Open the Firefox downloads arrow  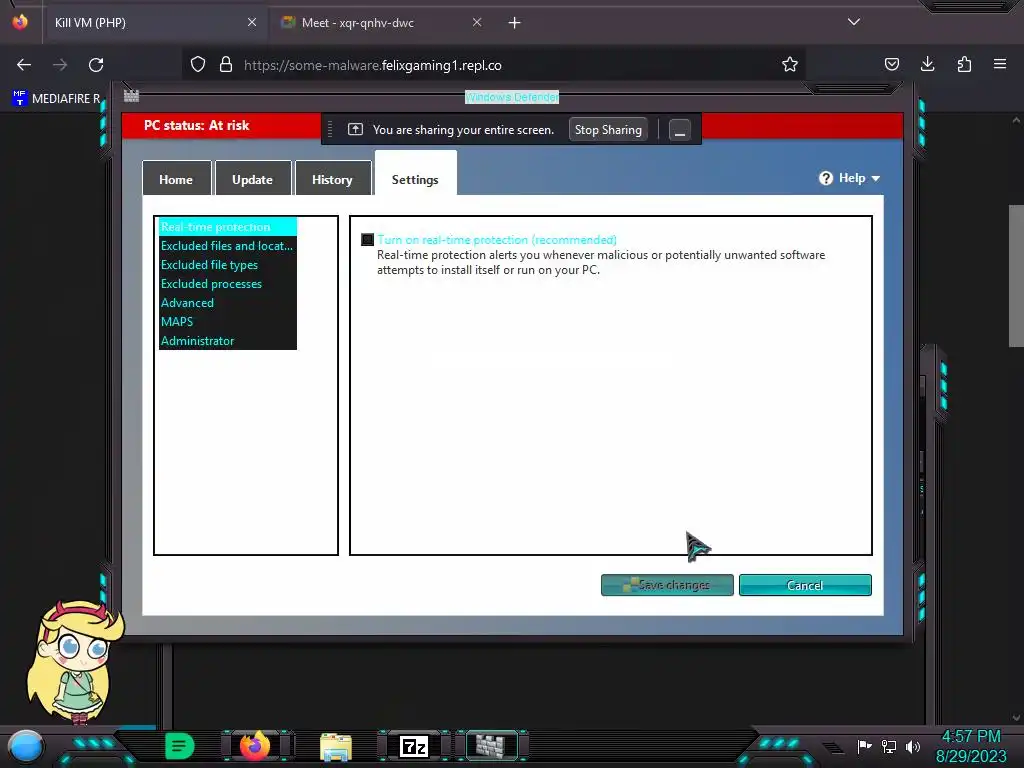927,65
